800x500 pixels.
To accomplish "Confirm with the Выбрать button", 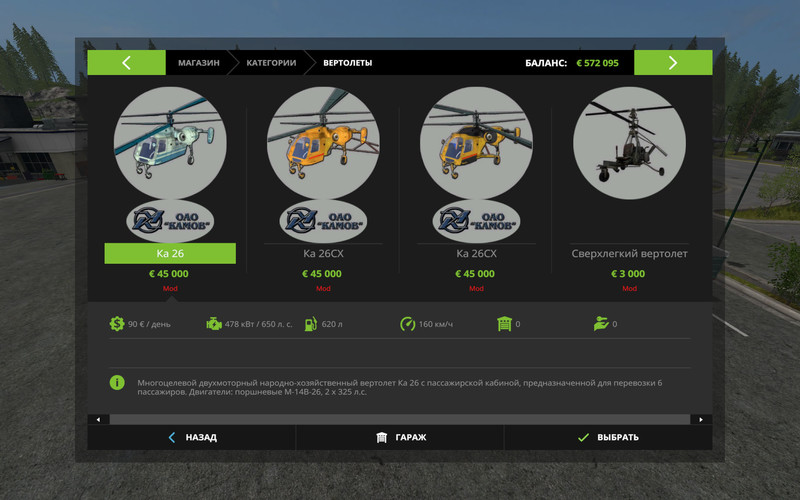I will coord(608,437).
